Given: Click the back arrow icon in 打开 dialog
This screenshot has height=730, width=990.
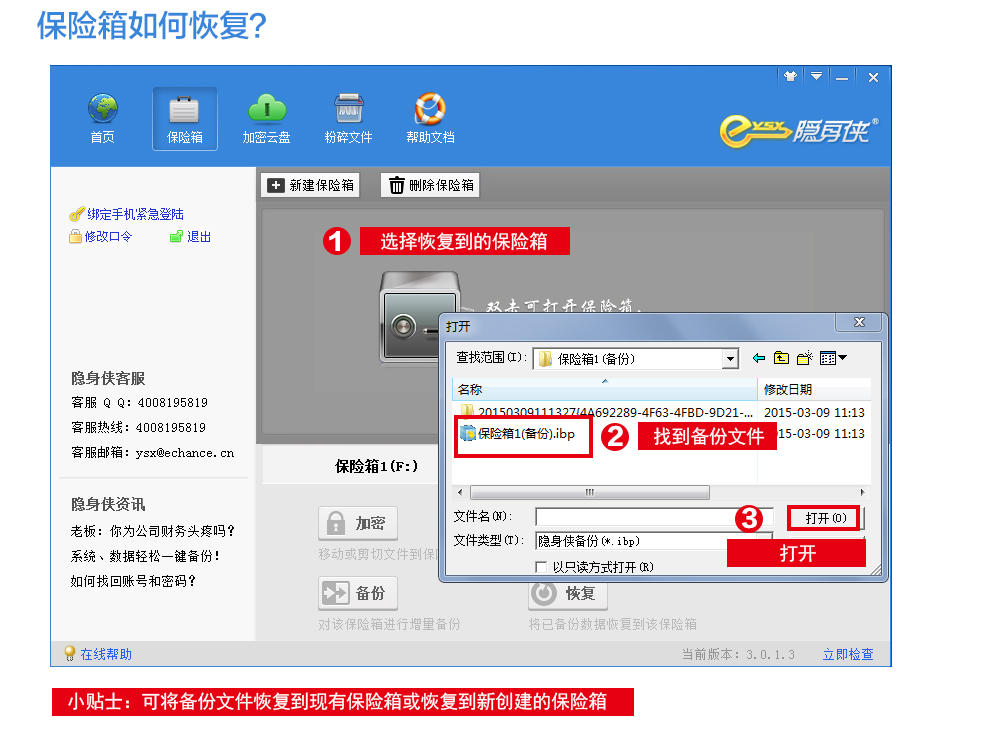Looking at the screenshot, I should pos(759,358).
